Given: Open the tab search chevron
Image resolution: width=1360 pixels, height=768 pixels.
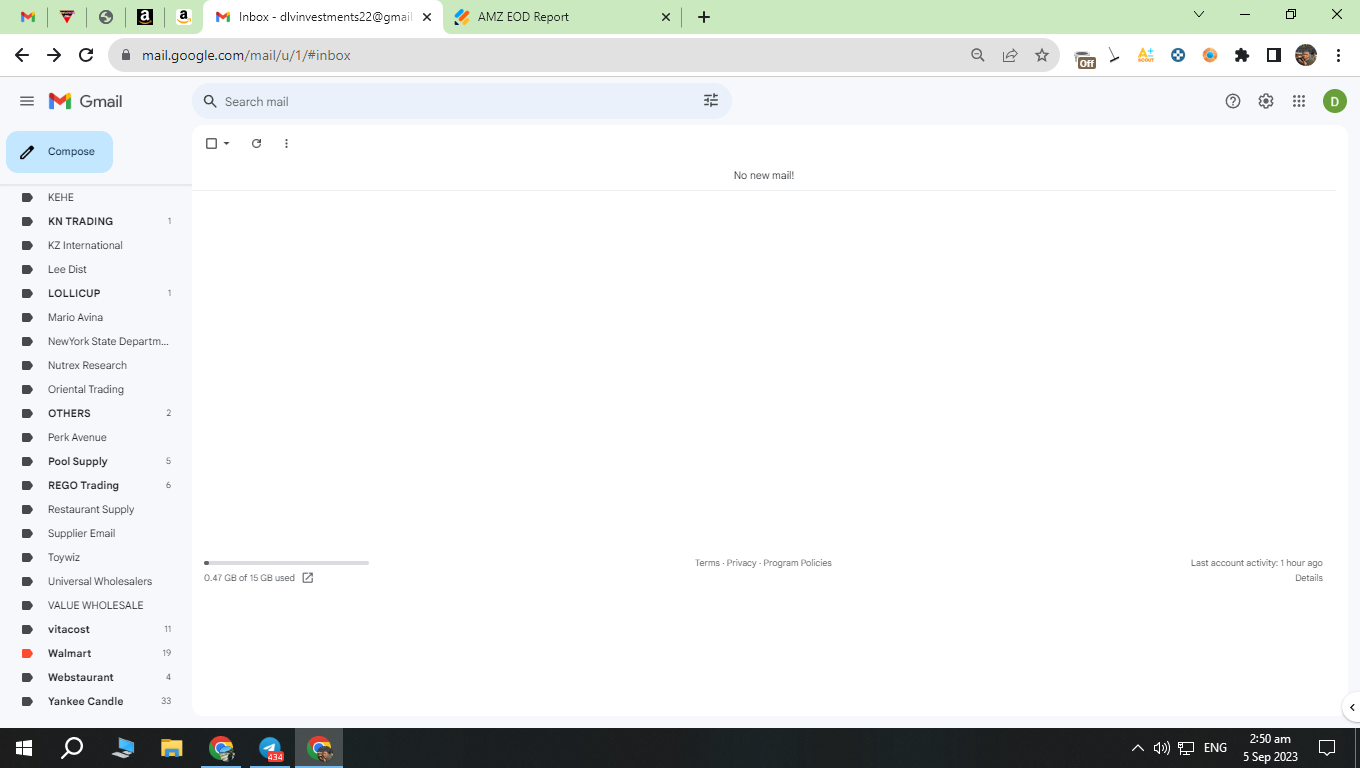Looking at the screenshot, I should (x=1200, y=15).
